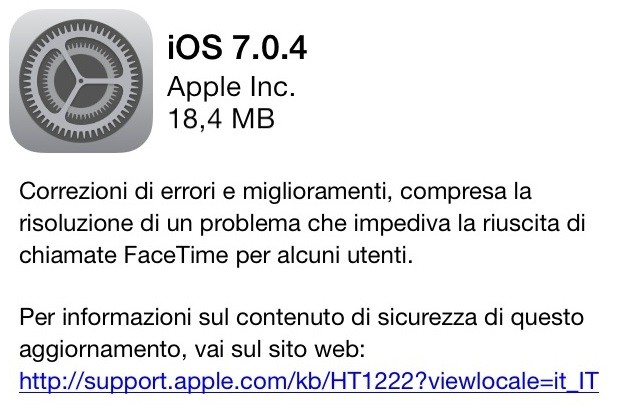Screen dimensions: 618x412
Task: Open the support.apple.com HT1222 link
Action: pos(309,381)
